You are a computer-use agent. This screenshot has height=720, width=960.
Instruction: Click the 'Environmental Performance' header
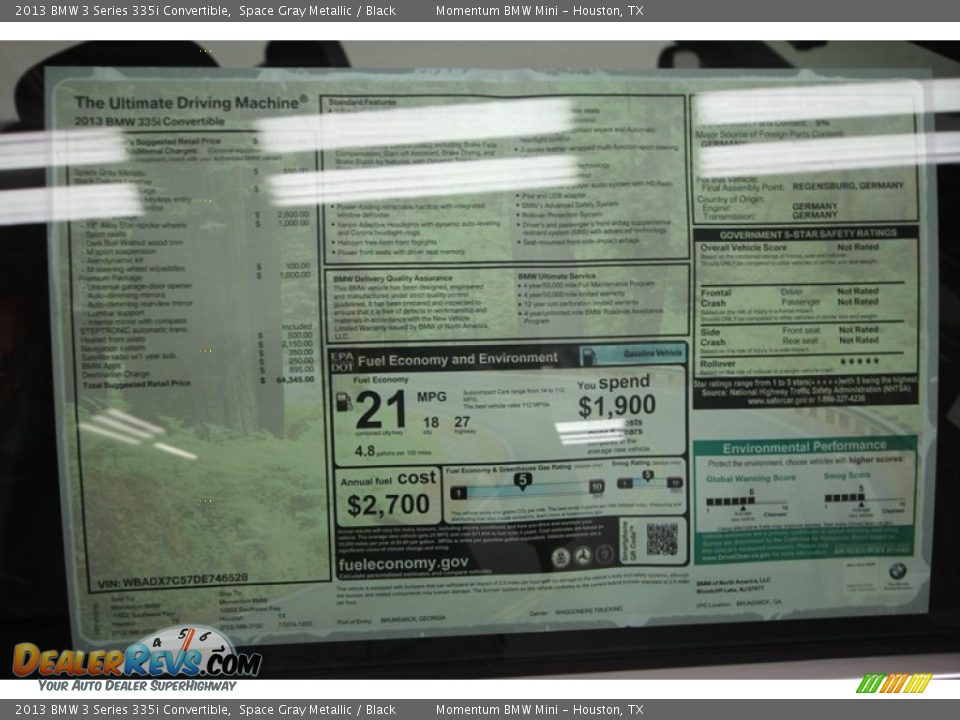[804, 447]
